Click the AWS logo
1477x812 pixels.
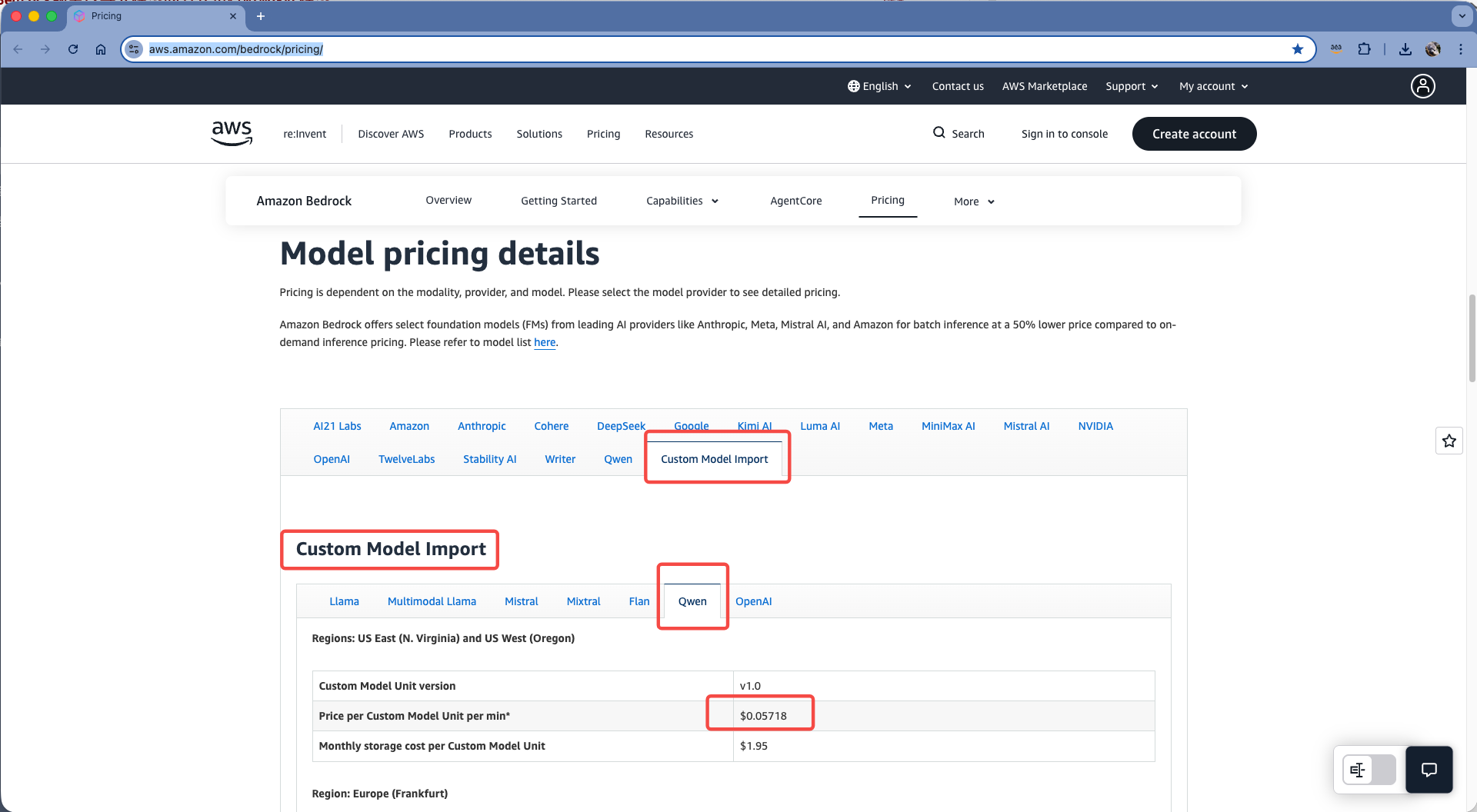pyautogui.click(x=232, y=133)
